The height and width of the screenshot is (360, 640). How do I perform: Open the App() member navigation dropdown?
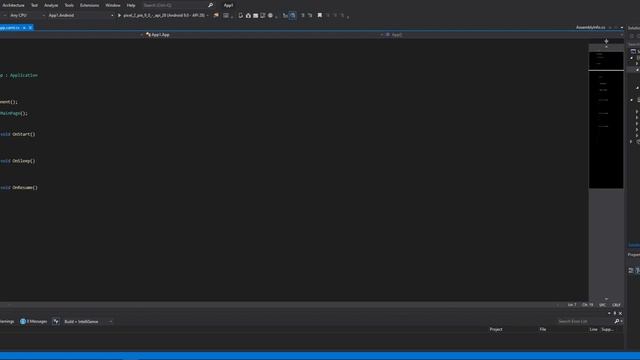coord(504,35)
